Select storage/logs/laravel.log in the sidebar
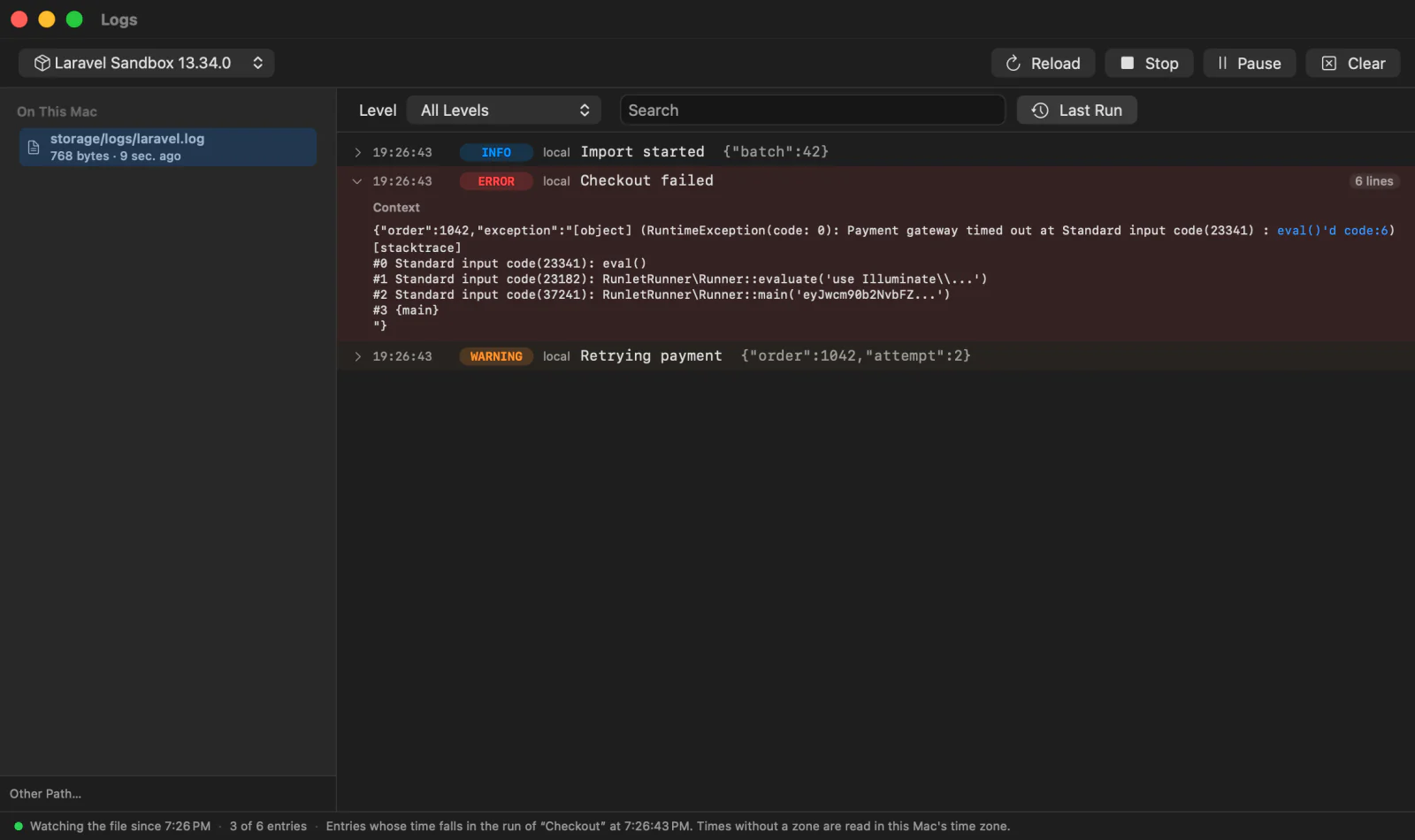Screen dimensions: 1415x840 tap(168, 147)
